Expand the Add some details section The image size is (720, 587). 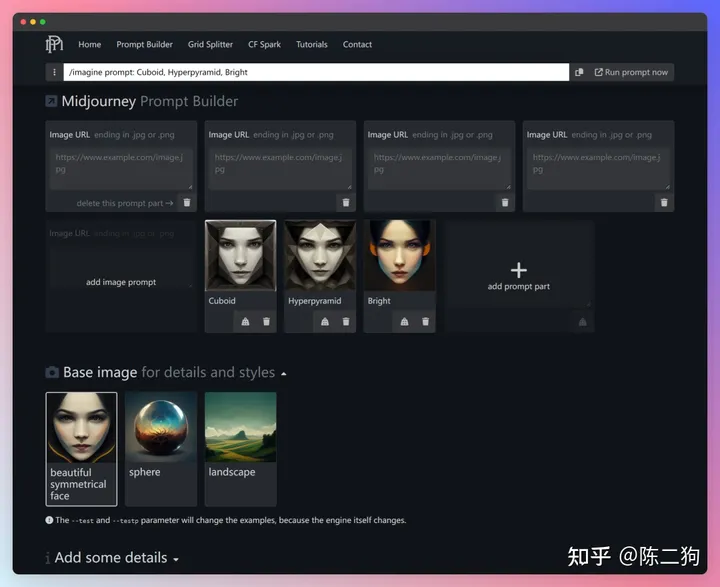(176, 559)
